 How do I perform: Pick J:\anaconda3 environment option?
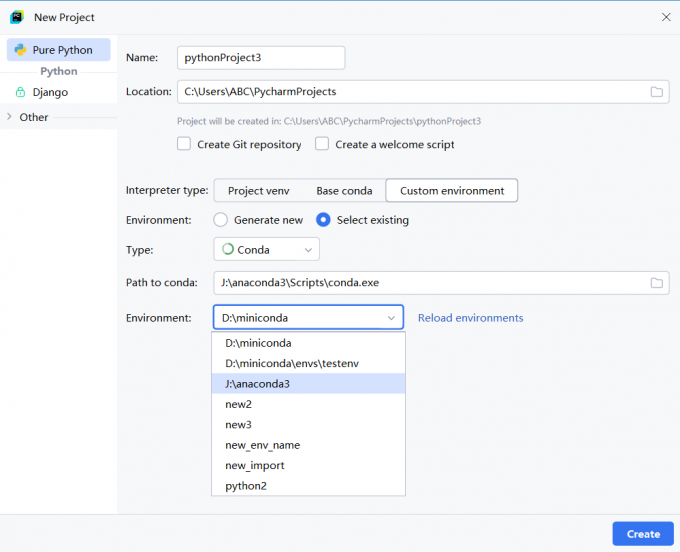click(x=308, y=384)
